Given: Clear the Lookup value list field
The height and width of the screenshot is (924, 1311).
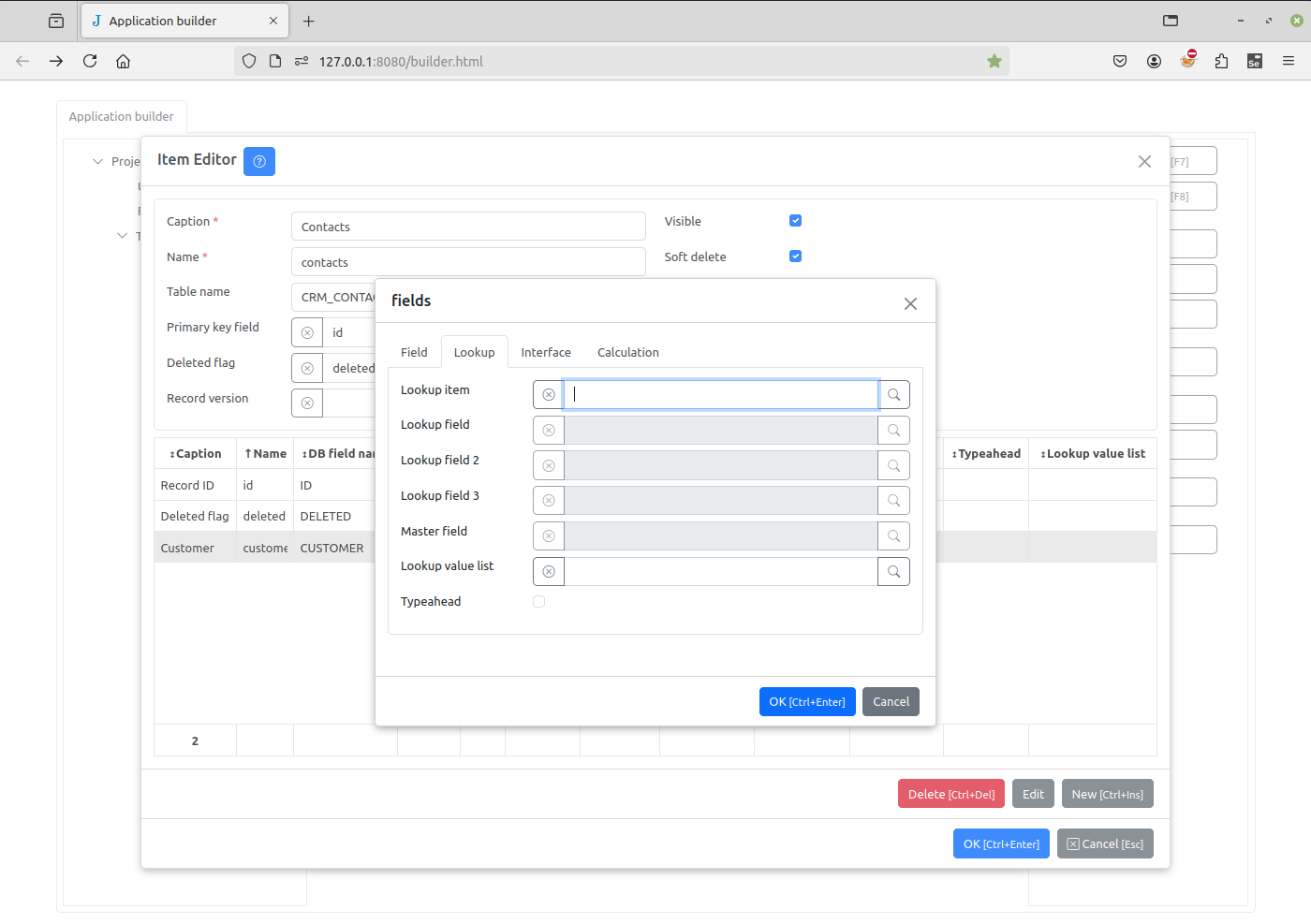Looking at the screenshot, I should point(549,572).
